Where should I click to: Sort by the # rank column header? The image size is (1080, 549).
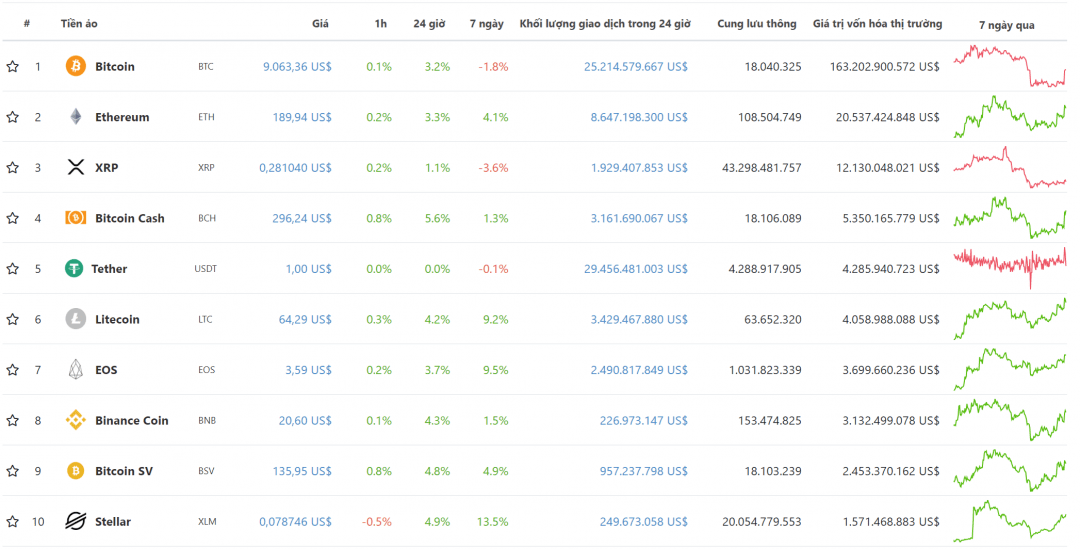point(27,23)
